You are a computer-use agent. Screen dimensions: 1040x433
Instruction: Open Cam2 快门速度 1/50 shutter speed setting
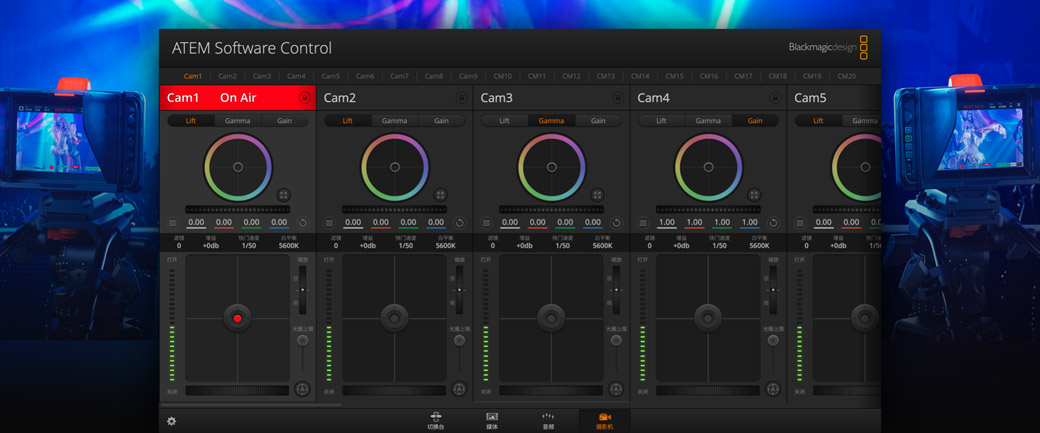[405, 245]
